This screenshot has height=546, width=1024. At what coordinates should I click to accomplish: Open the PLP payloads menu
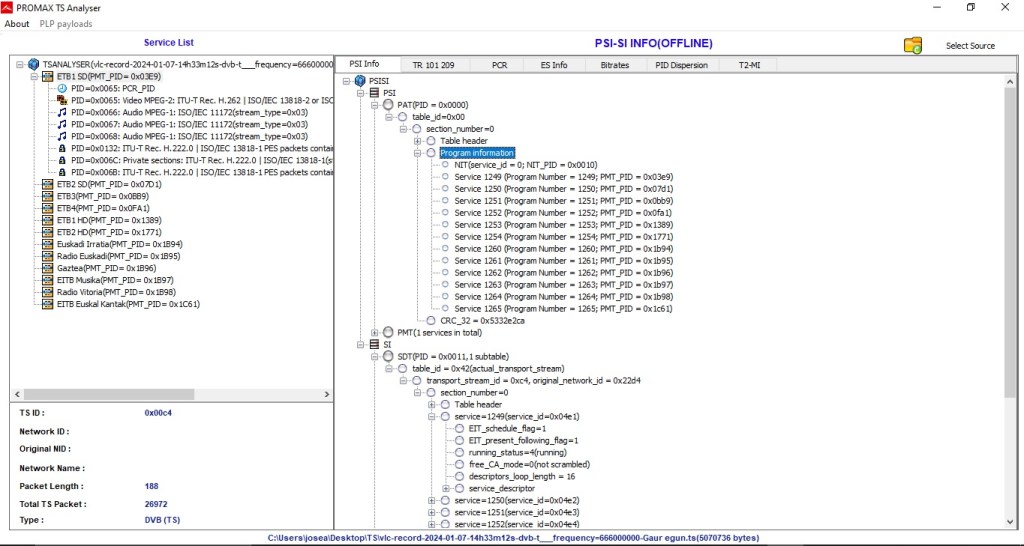coord(67,24)
